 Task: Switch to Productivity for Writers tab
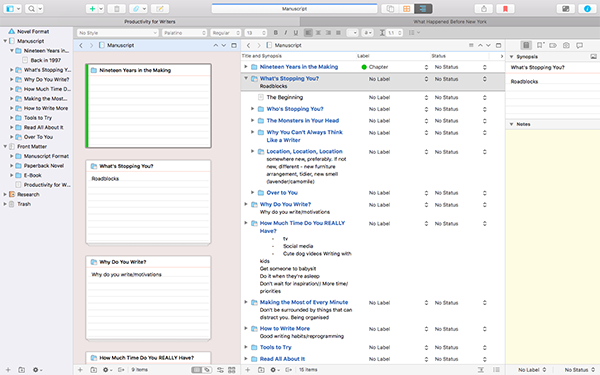(150, 22)
